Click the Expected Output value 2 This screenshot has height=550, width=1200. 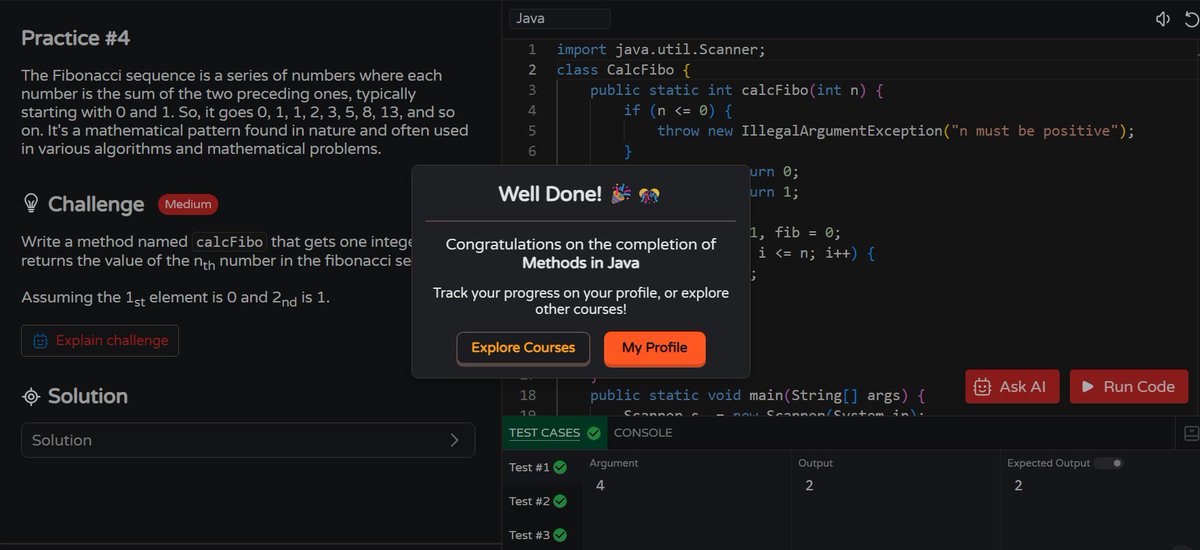[x=1018, y=486]
